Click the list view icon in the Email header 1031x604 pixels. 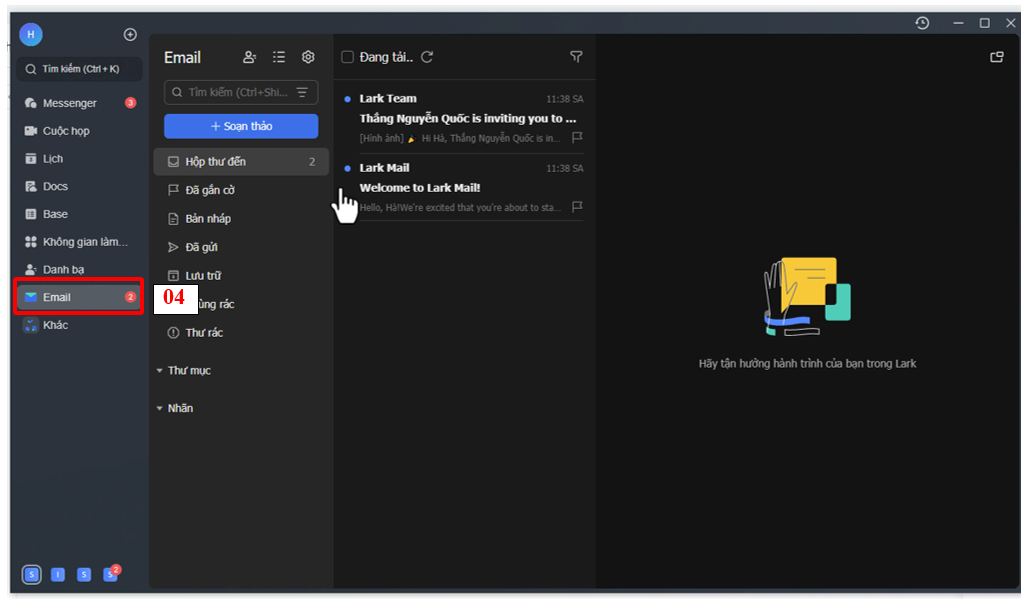pos(279,57)
